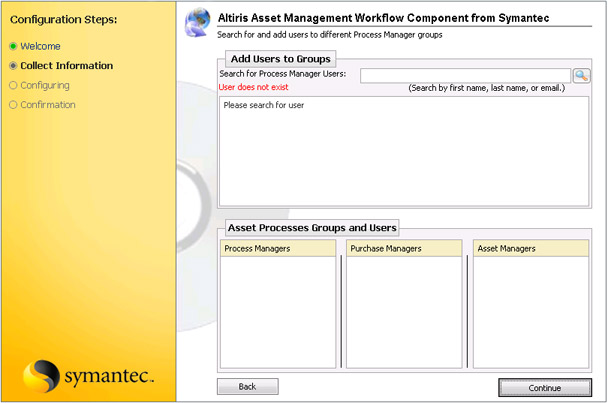Select the Welcome step indicator

13,46
